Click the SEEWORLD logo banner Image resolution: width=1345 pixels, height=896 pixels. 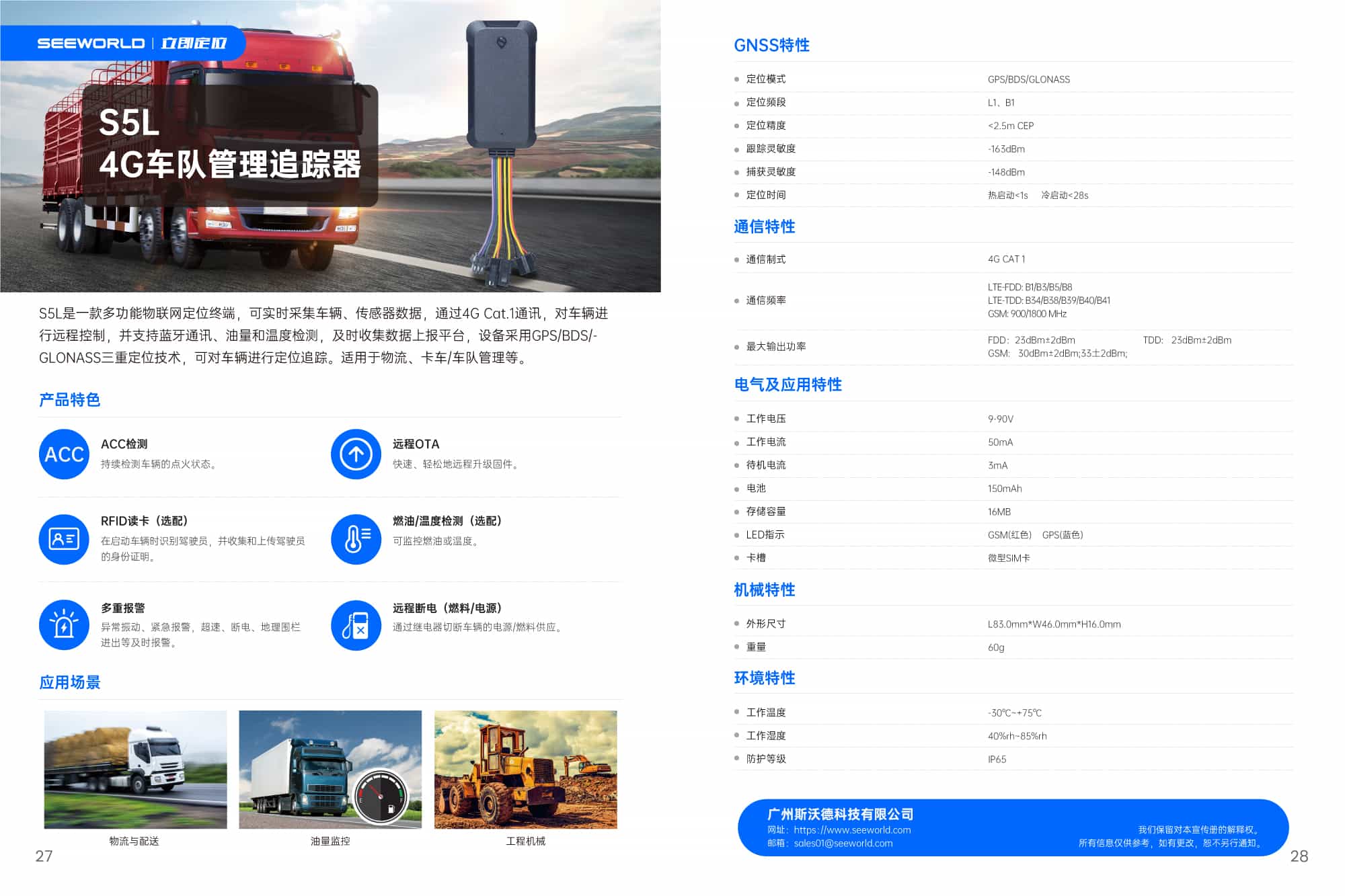click(x=131, y=43)
